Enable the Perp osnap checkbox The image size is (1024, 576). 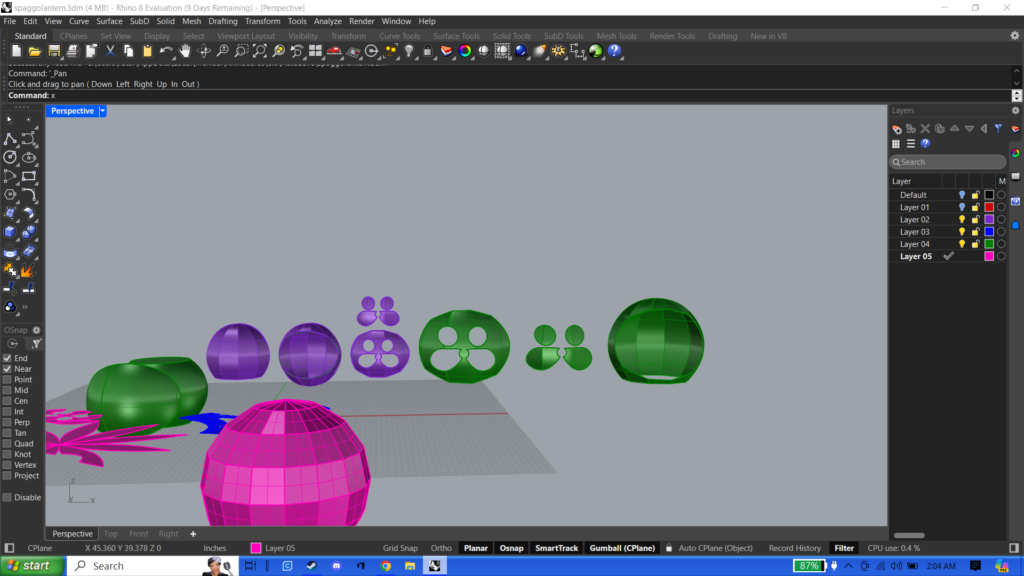(7, 422)
